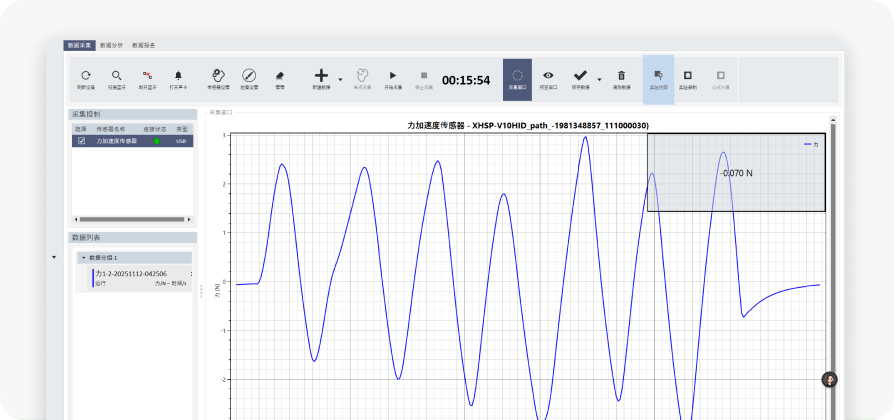Click the plus icon to add data
The width and height of the screenshot is (894, 420).
tap(321, 75)
